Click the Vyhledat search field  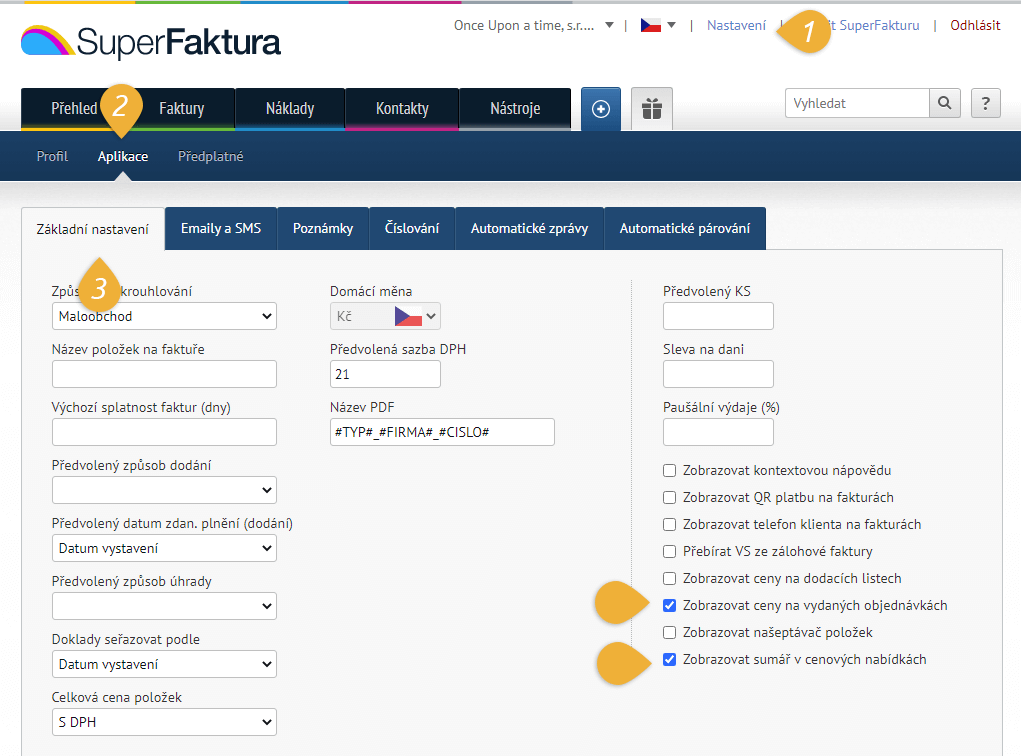857,103
